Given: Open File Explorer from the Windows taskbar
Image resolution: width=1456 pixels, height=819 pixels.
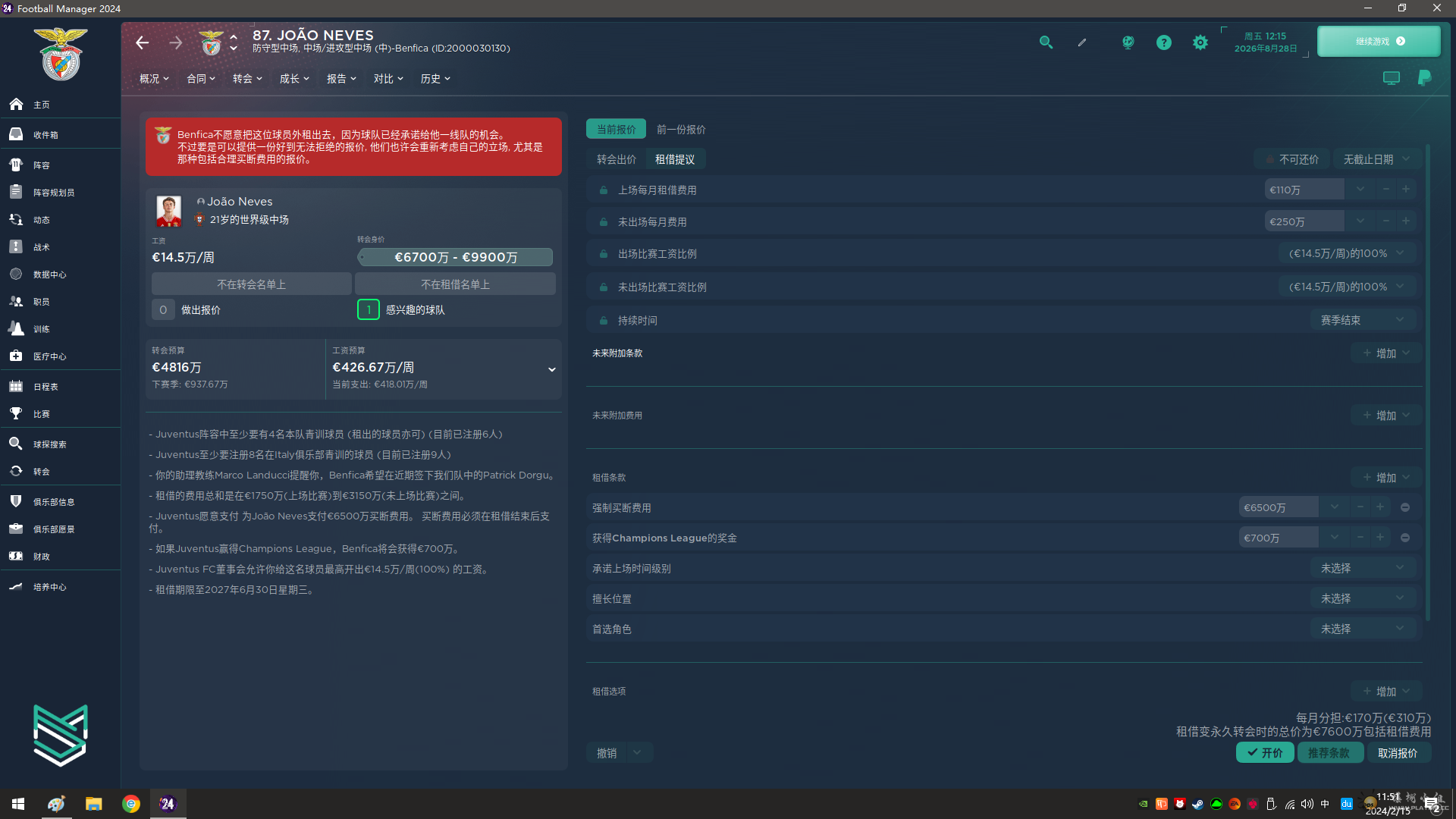Looking at the screenshot, I should [x=93, y=804].
